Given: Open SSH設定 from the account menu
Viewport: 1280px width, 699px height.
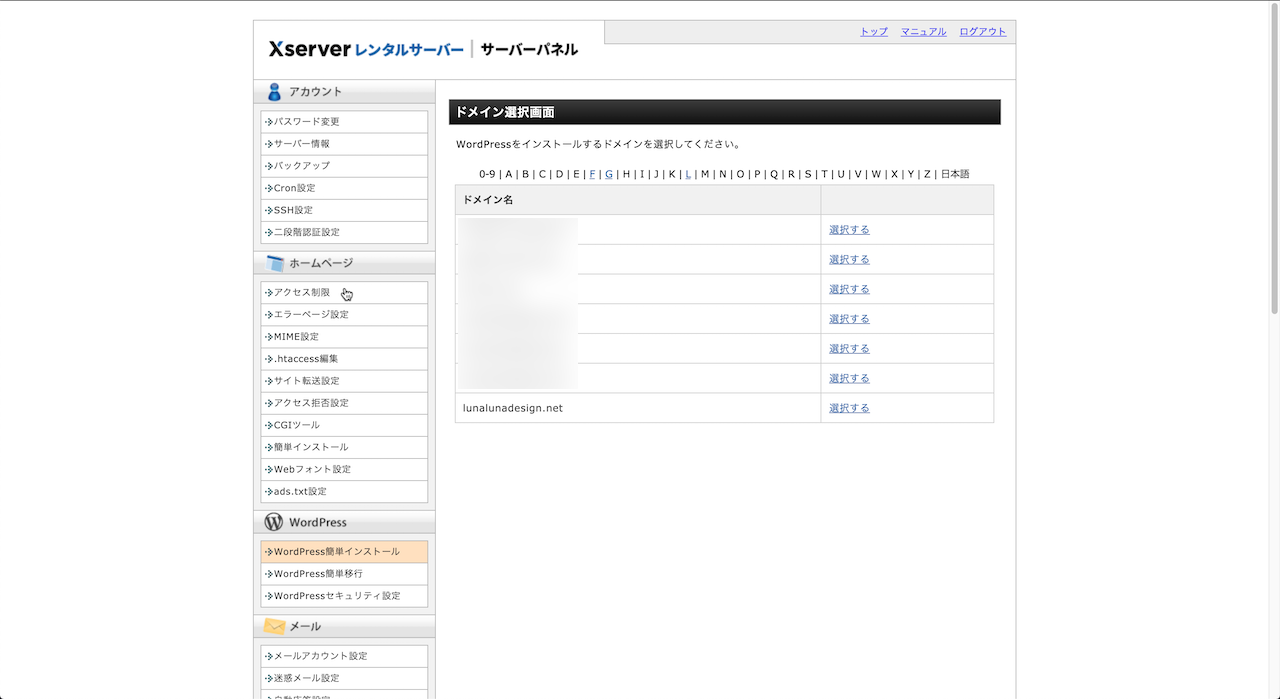Looking at the screenshot, I should [293, 210].
